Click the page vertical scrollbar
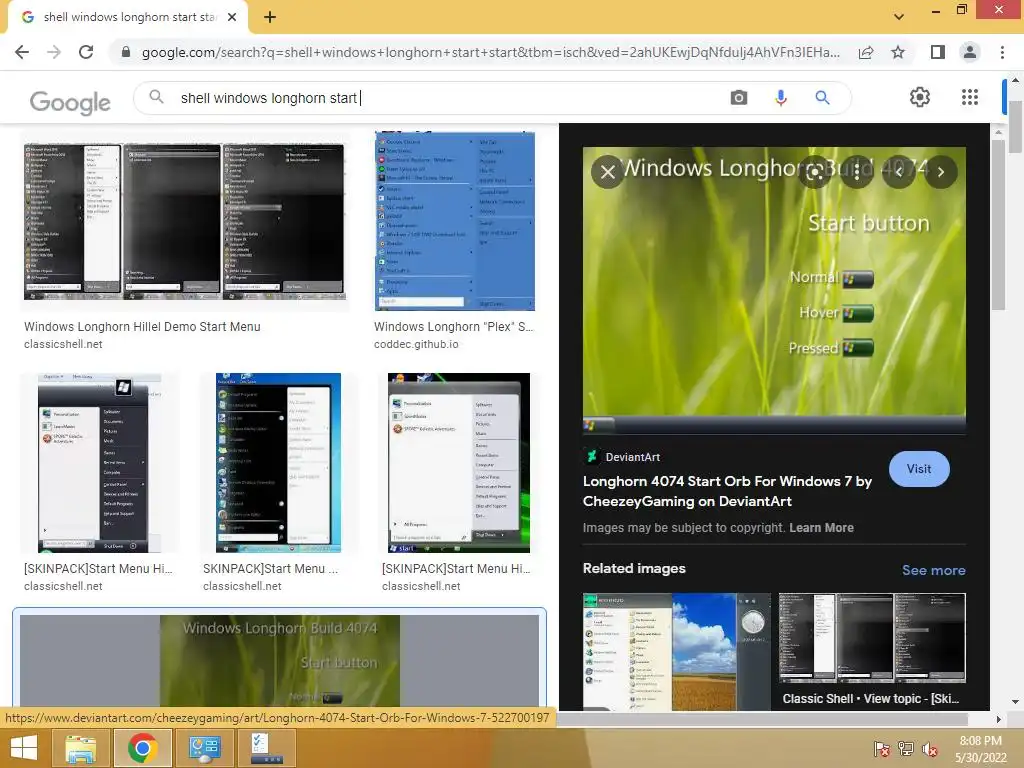This screenshot has width=1024, height=768. pos(1015,127)
